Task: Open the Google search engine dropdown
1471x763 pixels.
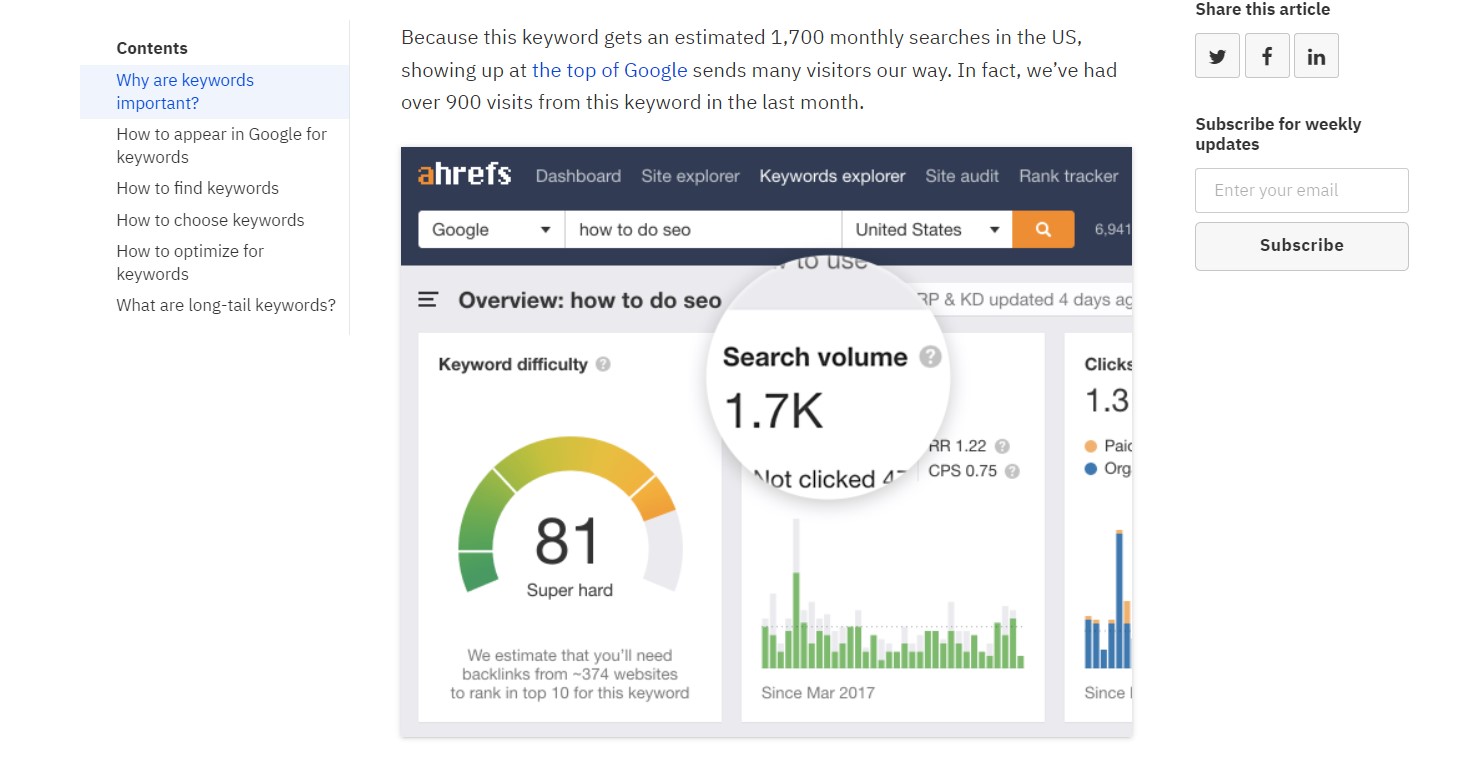Action: (x=491, y=229)
